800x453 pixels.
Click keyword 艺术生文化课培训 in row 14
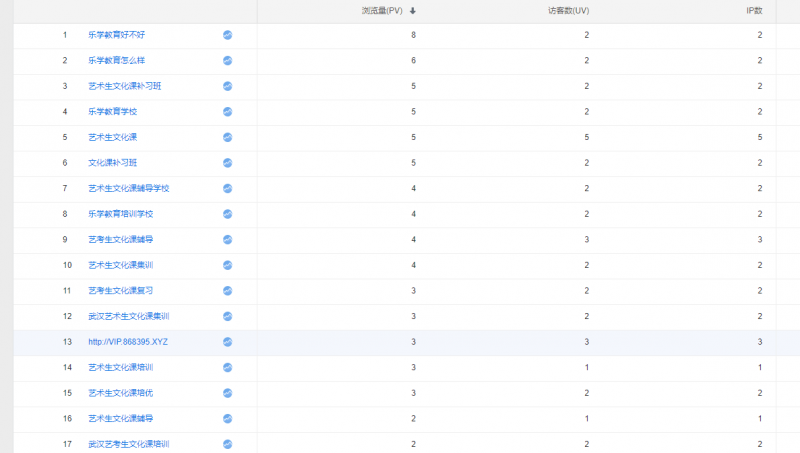coord(120,367)
